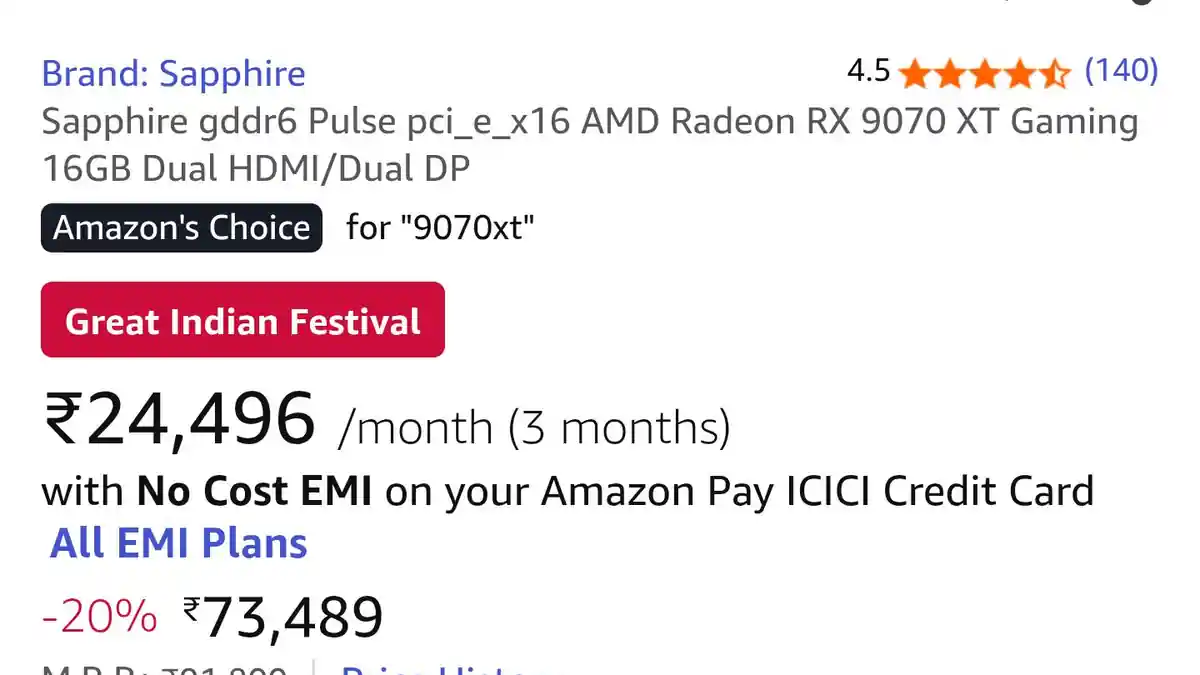The image size is (1200, 675).
Task: Click the bold No Cost EMI text
Action: [x=254, y=492]
